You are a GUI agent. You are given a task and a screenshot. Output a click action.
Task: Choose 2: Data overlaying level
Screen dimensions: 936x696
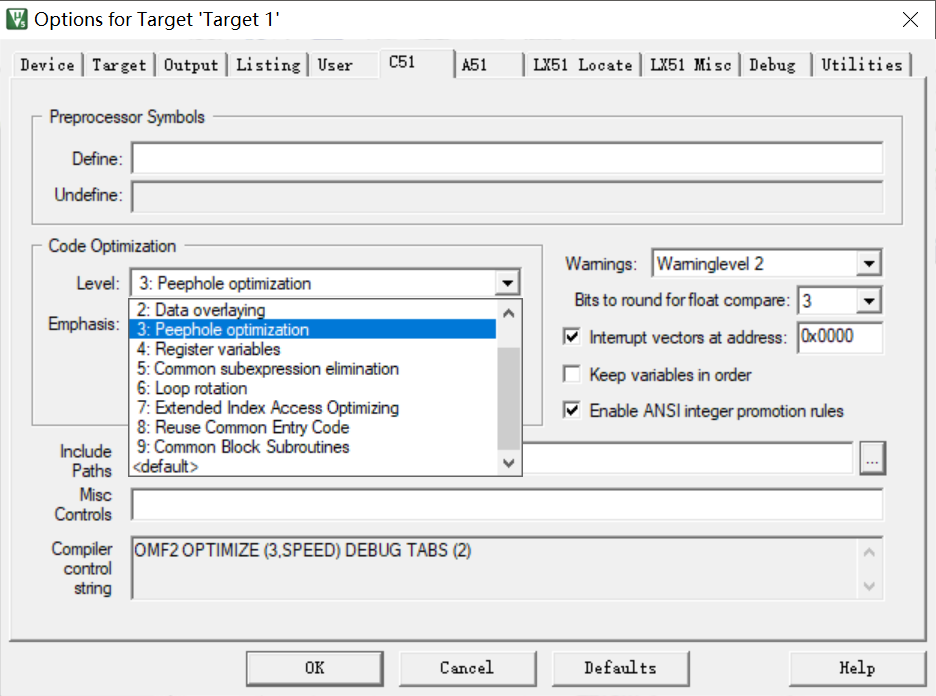[x=313, y=310]
